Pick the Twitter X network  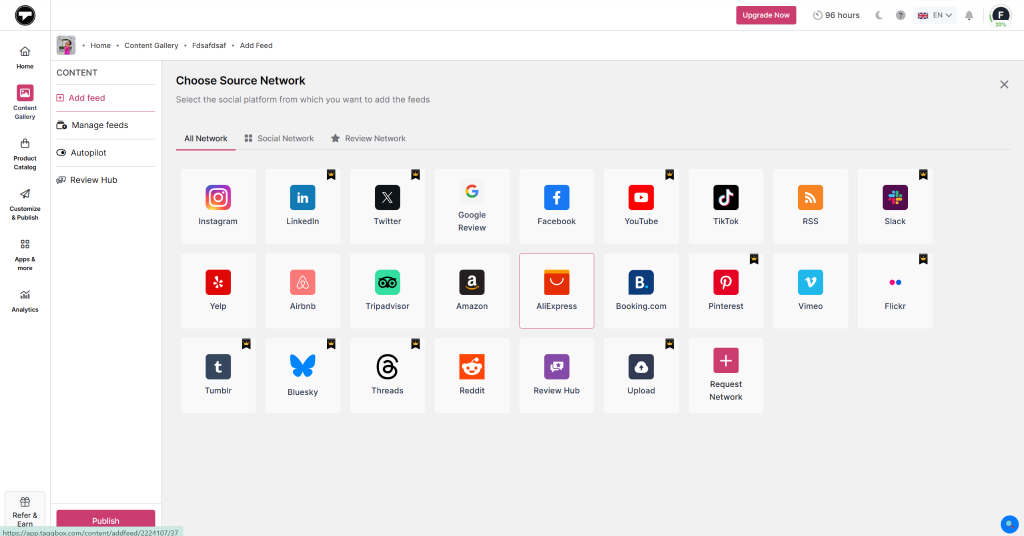point(387,206)
